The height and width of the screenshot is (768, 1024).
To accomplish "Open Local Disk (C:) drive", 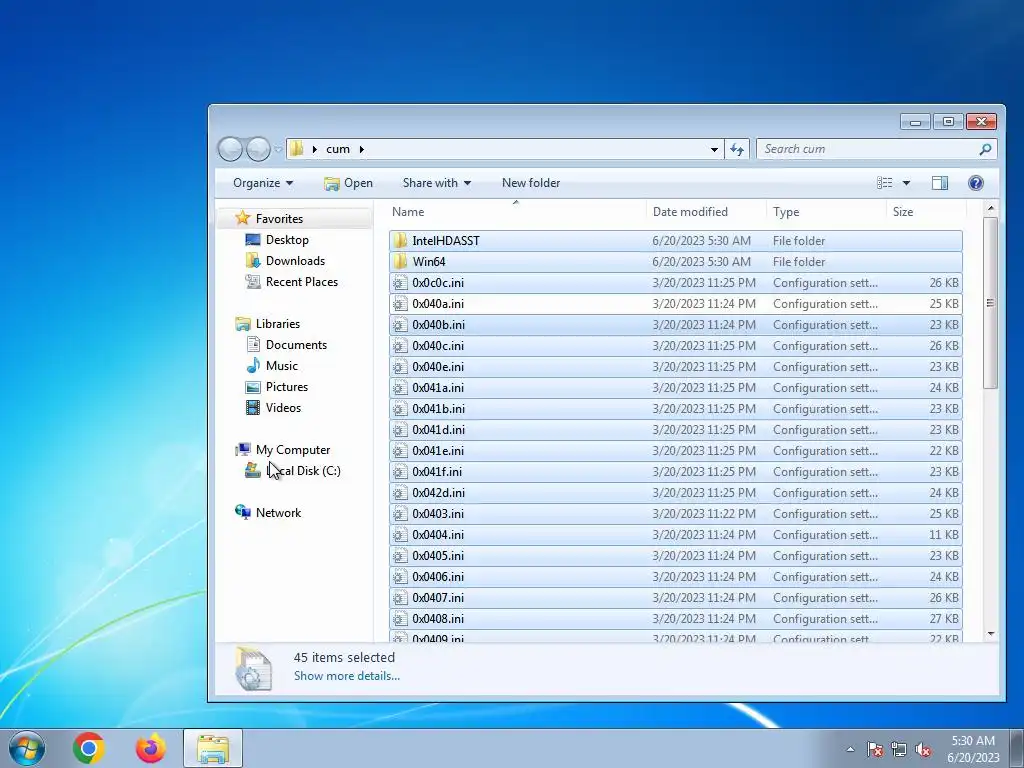I will click(x=303, y=470).
